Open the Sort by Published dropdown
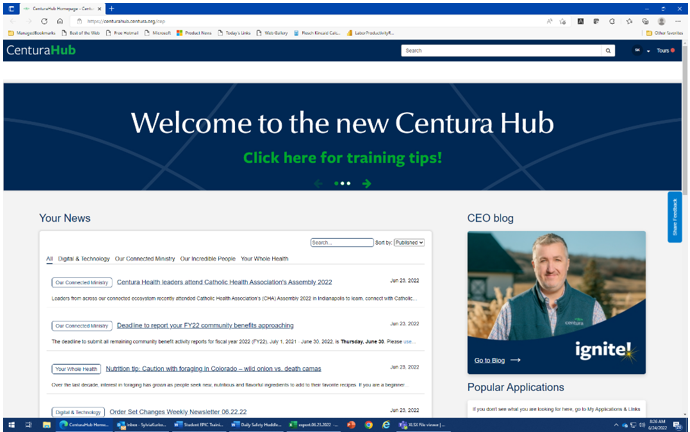Screen dimensions: 690x432 [409, 242]
